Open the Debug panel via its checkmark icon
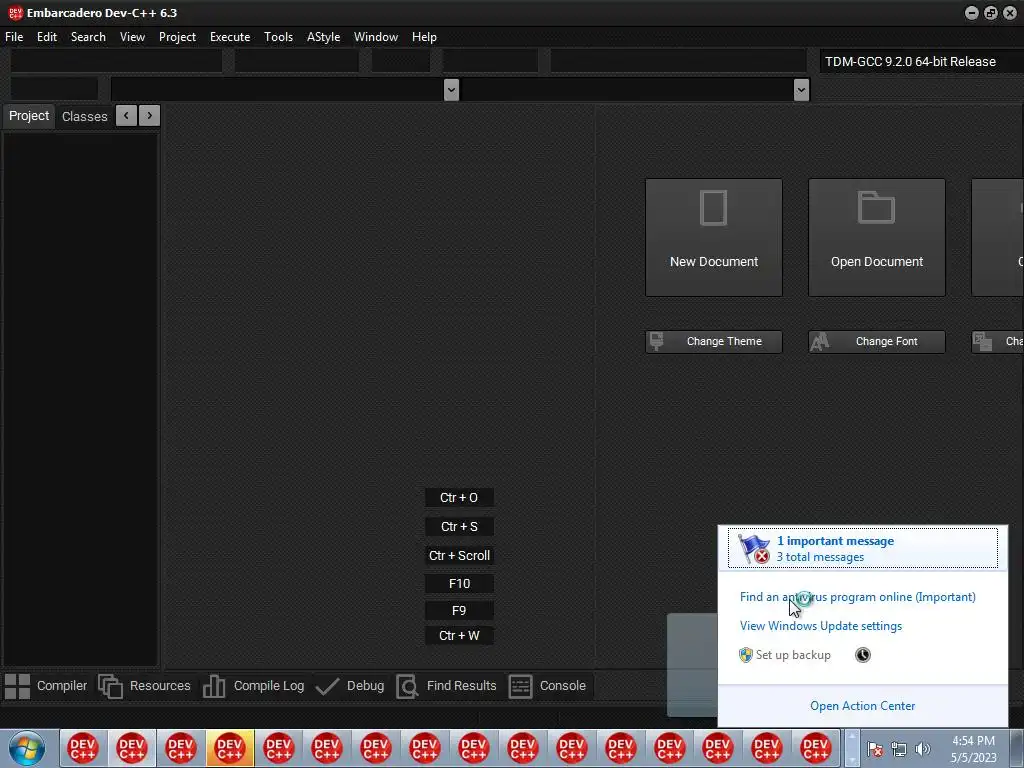Image resolution: width=1024 pixels, height=768 pixels. click(x=327, y=686)
